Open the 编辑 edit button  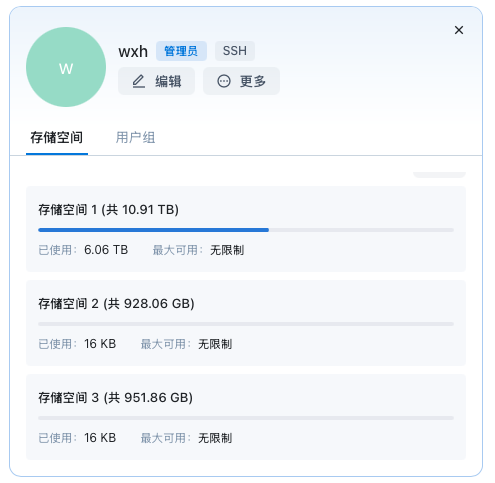coord(156,81)
